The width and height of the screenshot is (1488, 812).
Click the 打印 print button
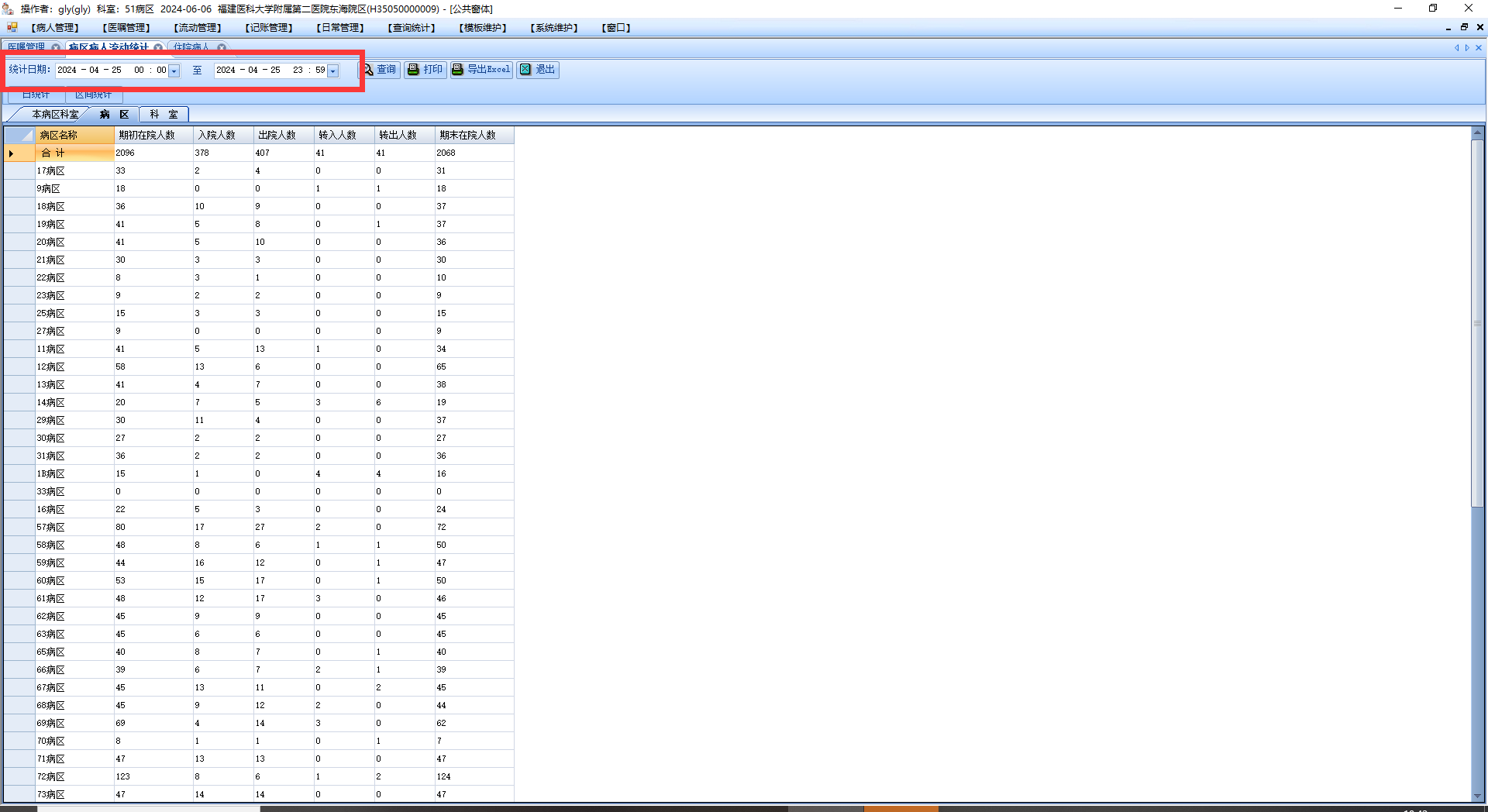(425, 70)
